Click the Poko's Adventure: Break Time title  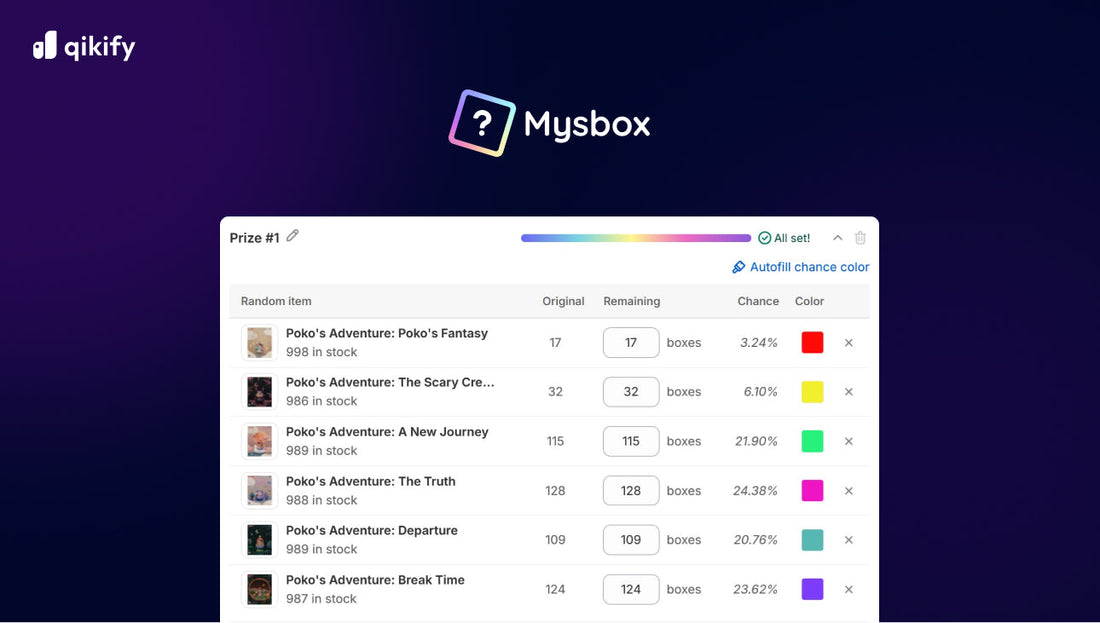pyautogui.click(x=375, y=580)
